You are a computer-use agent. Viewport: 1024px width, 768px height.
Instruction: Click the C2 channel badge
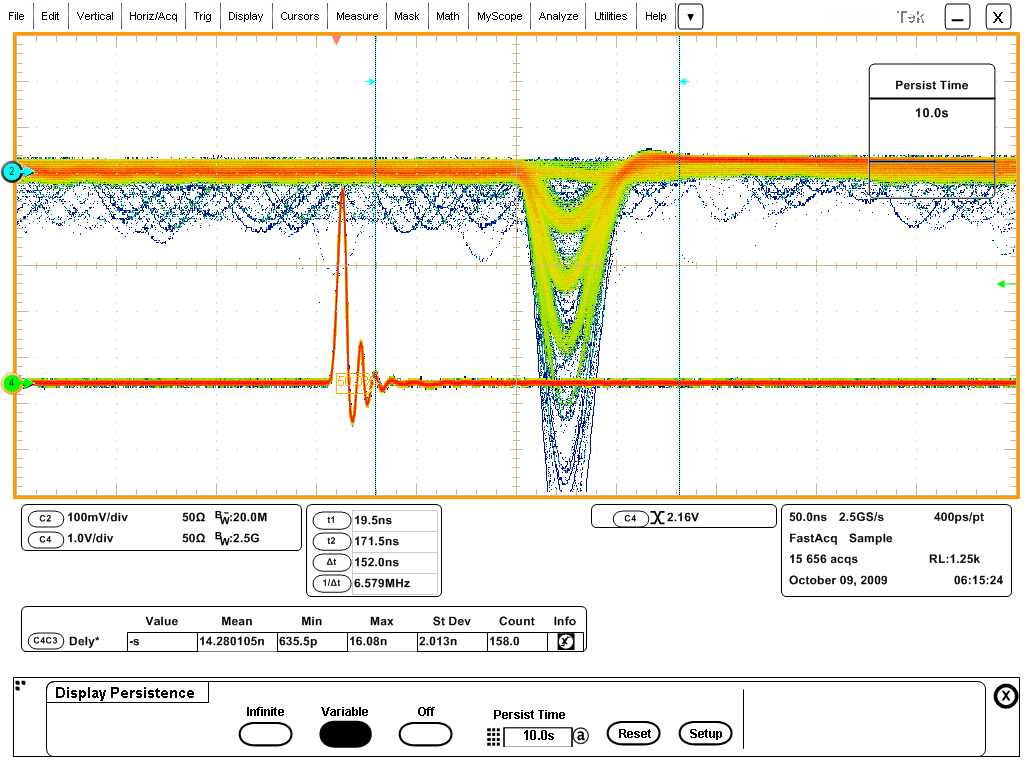click(x=45, y=519)
